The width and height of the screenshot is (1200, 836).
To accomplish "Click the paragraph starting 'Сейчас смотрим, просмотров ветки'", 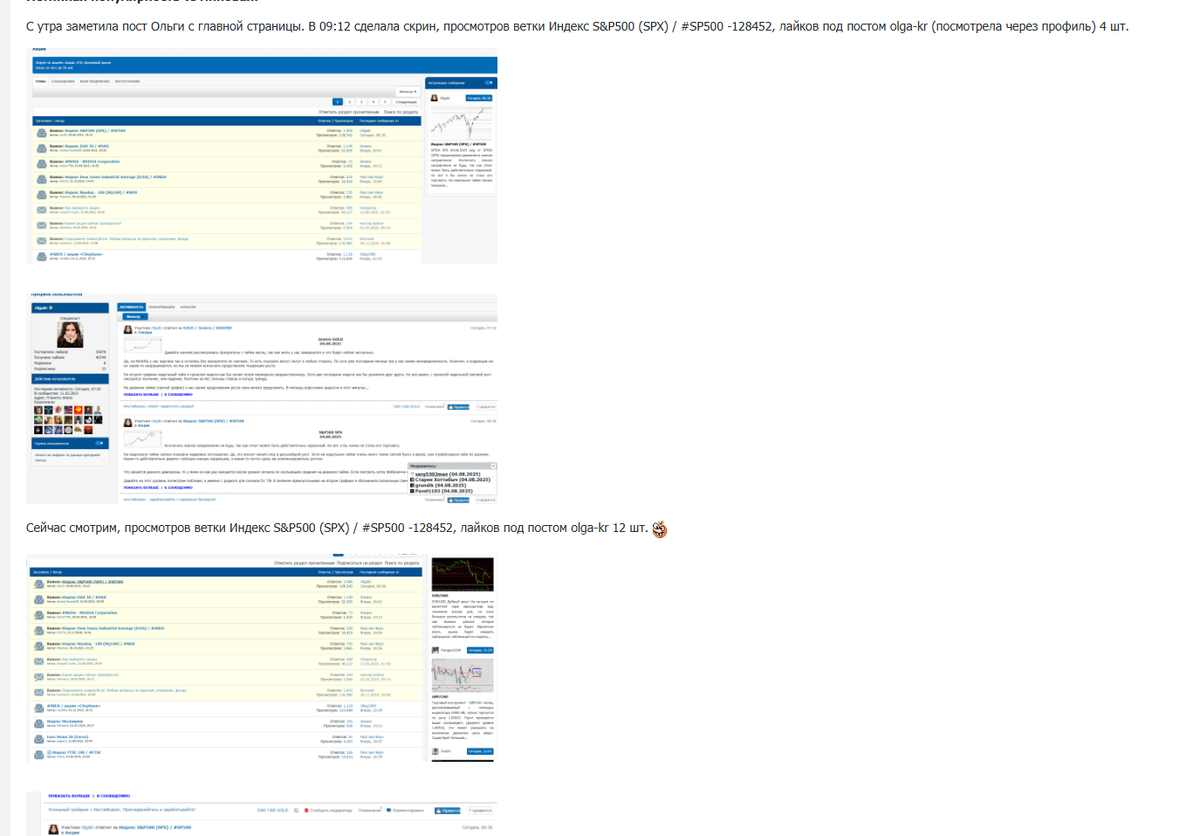I will point(338,529).
